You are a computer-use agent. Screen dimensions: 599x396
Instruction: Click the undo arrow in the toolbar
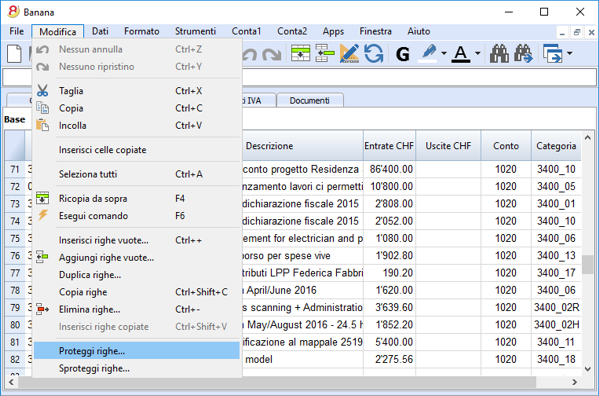pyautogui.click(x=250, y=54)
